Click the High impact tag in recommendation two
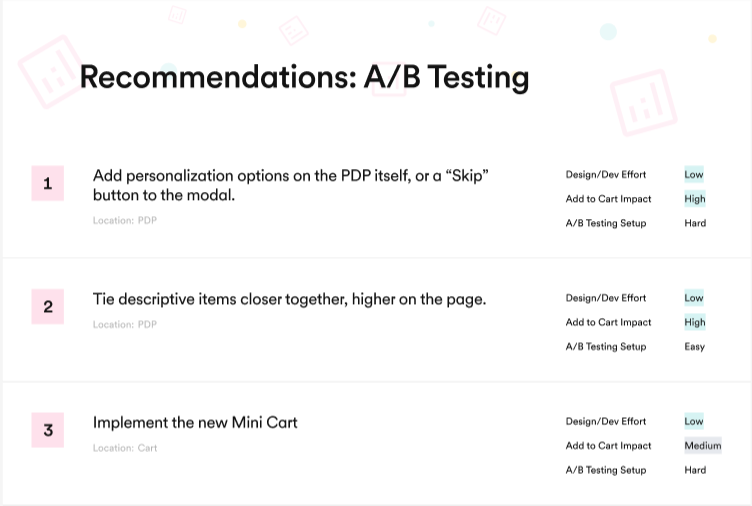The width and height of the screenshot is (752, 506). tap(695, 322)
